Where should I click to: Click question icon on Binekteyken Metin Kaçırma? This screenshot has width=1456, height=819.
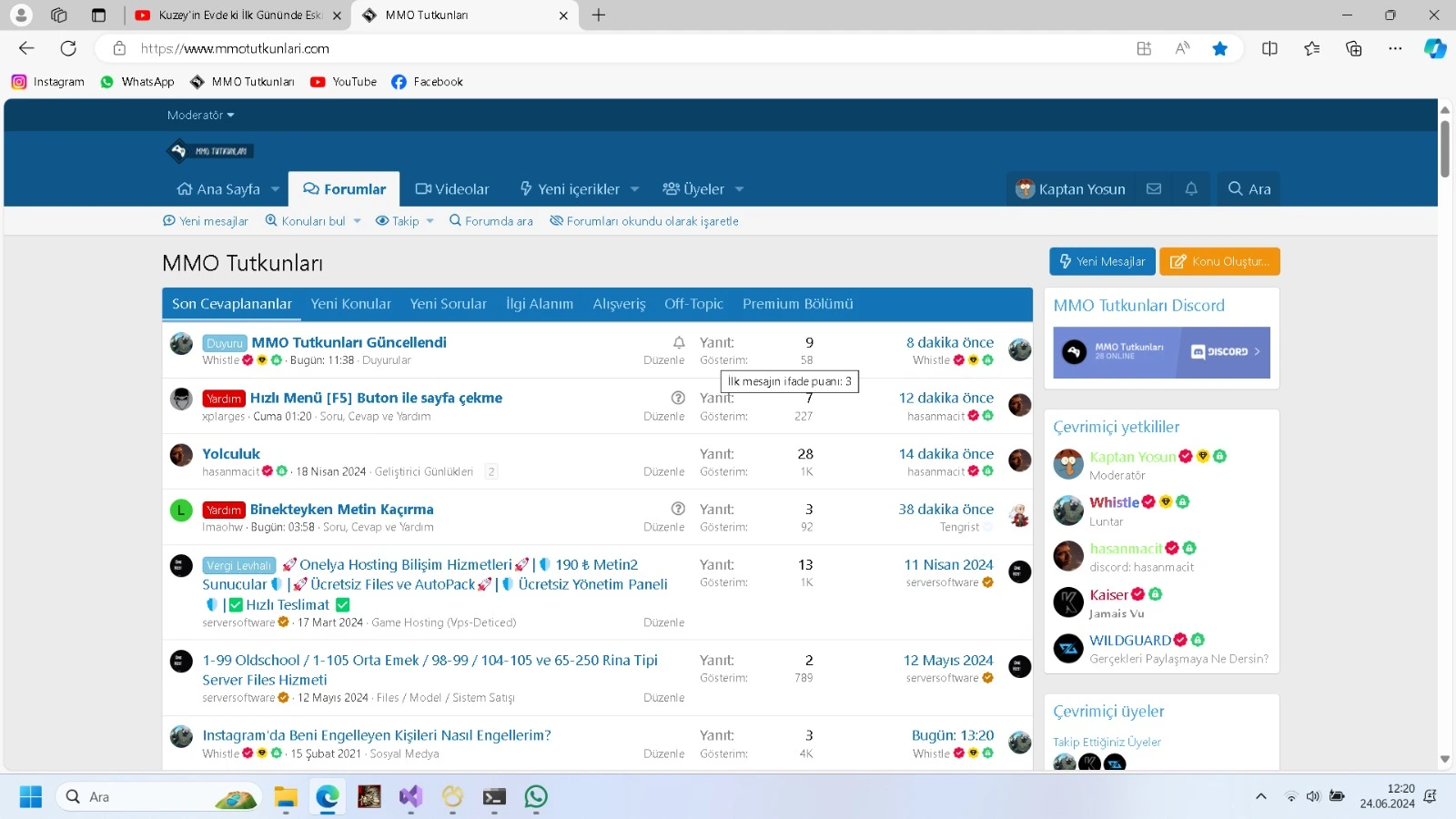coord(678,509)
